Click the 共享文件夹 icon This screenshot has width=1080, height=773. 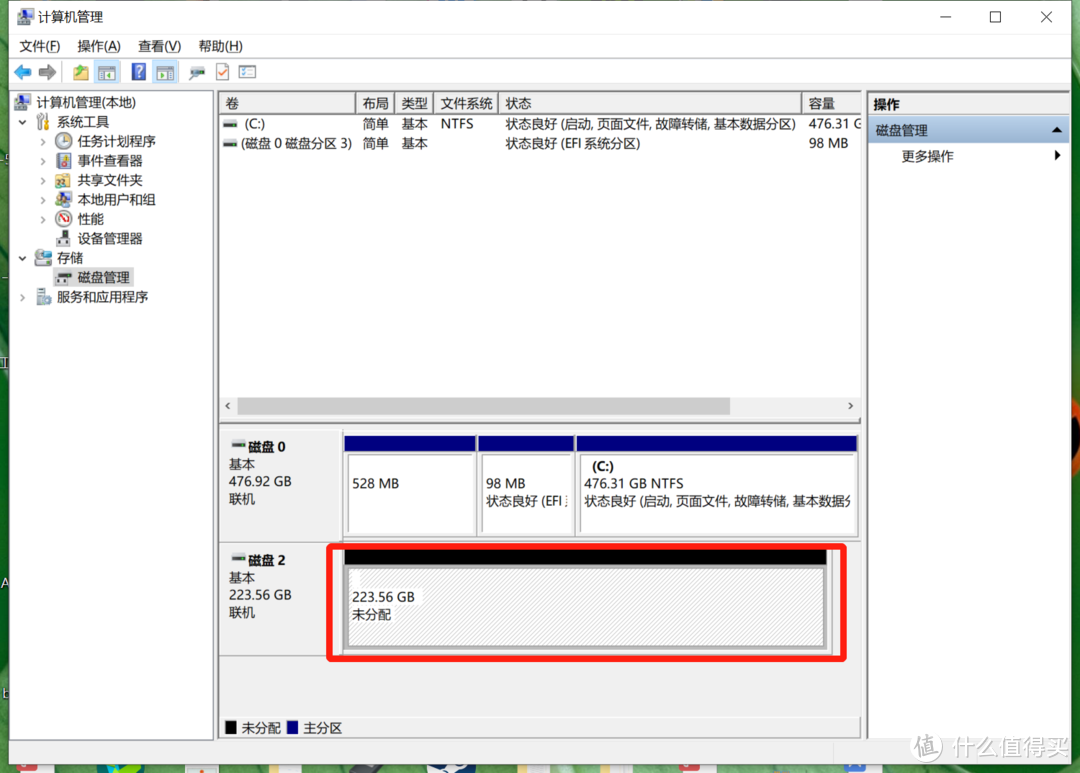pyautogui.click(x=63, y=181)
